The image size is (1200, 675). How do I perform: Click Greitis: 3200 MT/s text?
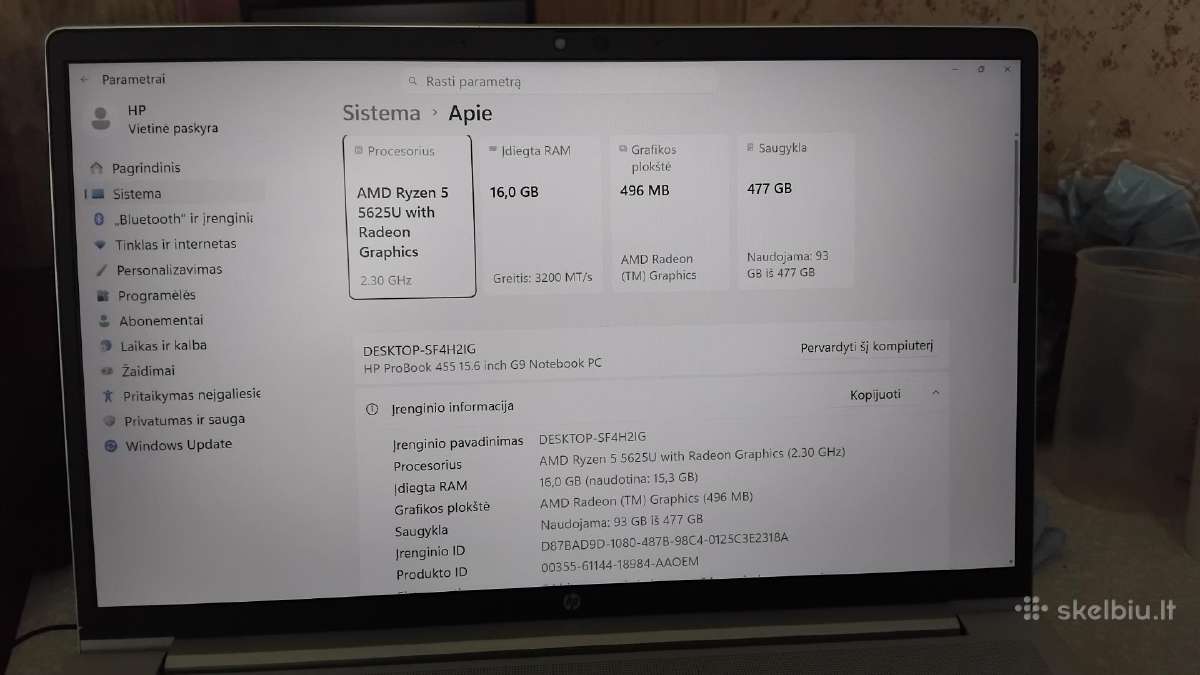542,277
